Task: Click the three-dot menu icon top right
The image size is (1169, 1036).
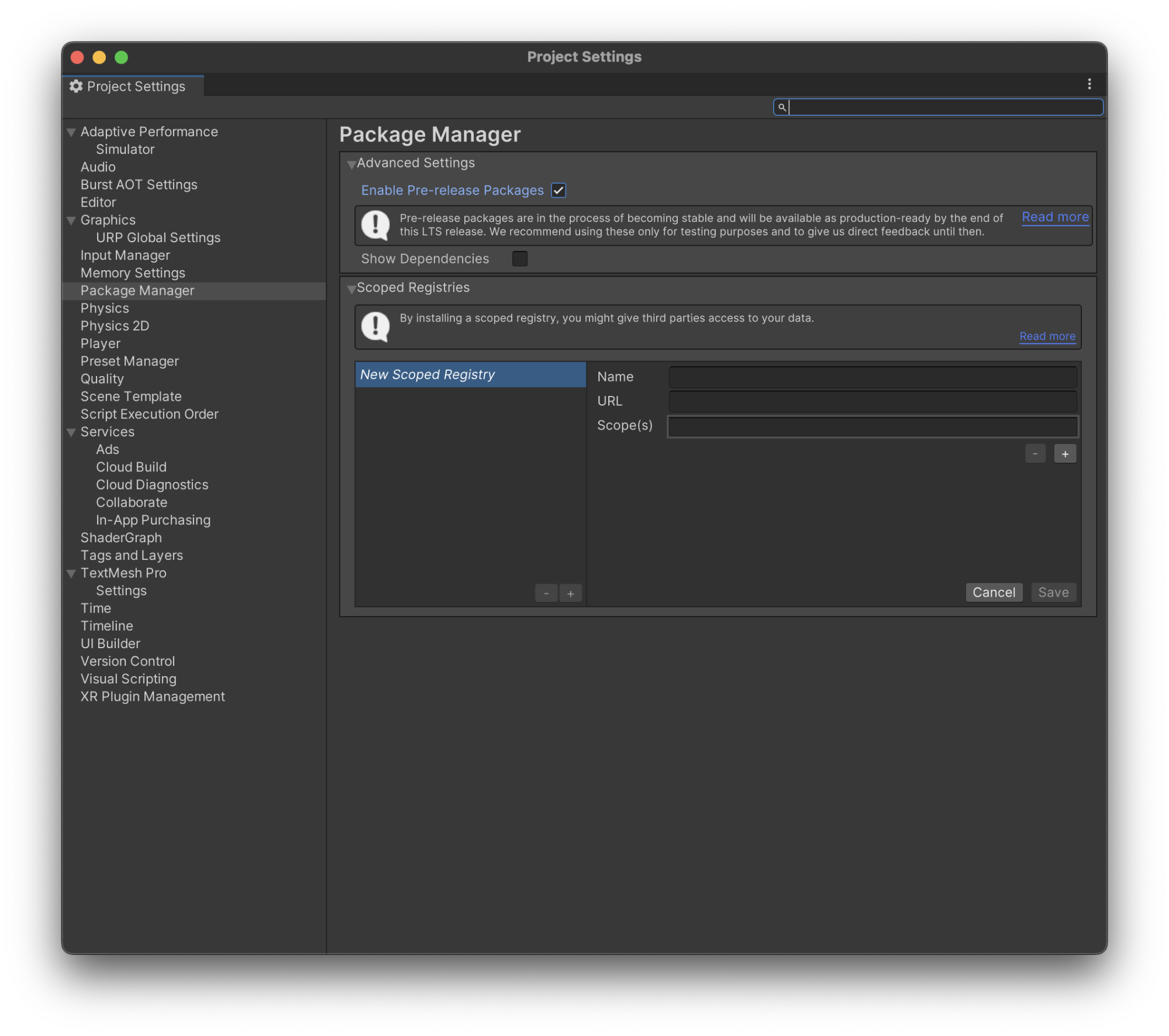Action: [x=1089, y=84]
